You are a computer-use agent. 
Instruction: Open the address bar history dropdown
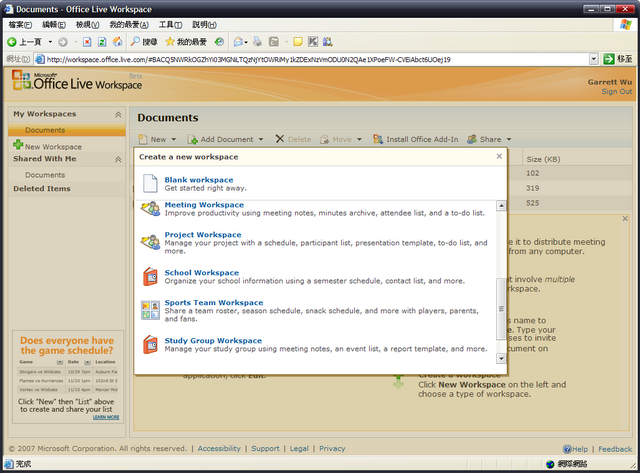tap(594, 59)
